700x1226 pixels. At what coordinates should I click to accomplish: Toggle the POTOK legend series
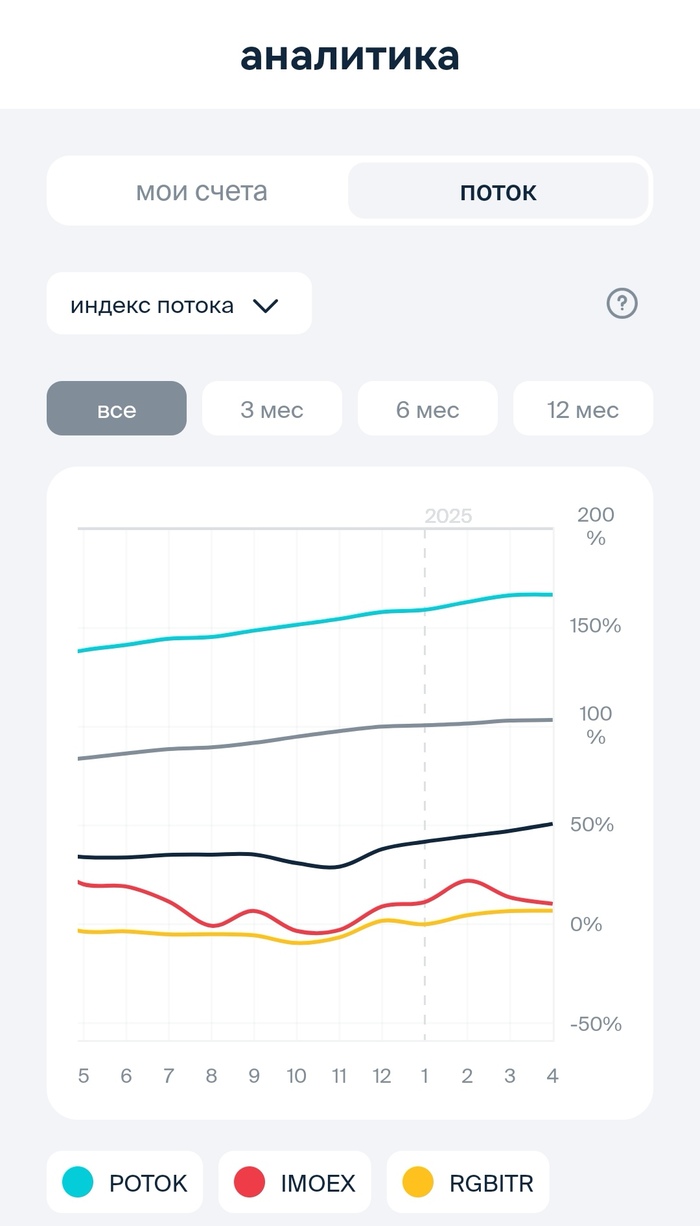click(x=125, y=1183)
